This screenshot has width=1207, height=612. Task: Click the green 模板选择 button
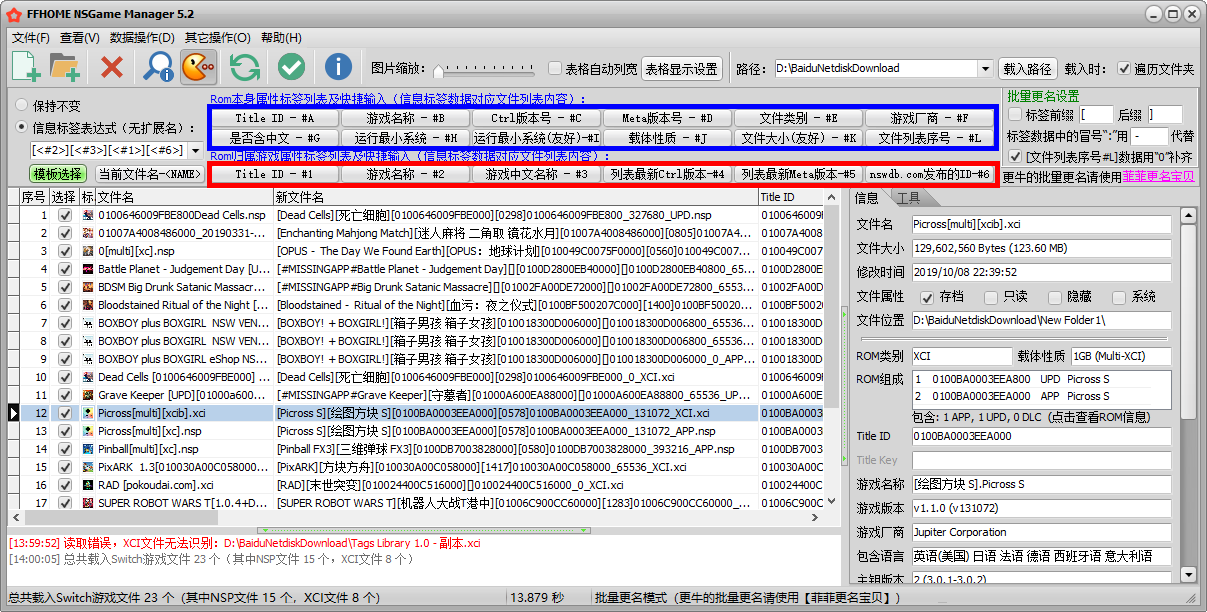pos(58,173)
